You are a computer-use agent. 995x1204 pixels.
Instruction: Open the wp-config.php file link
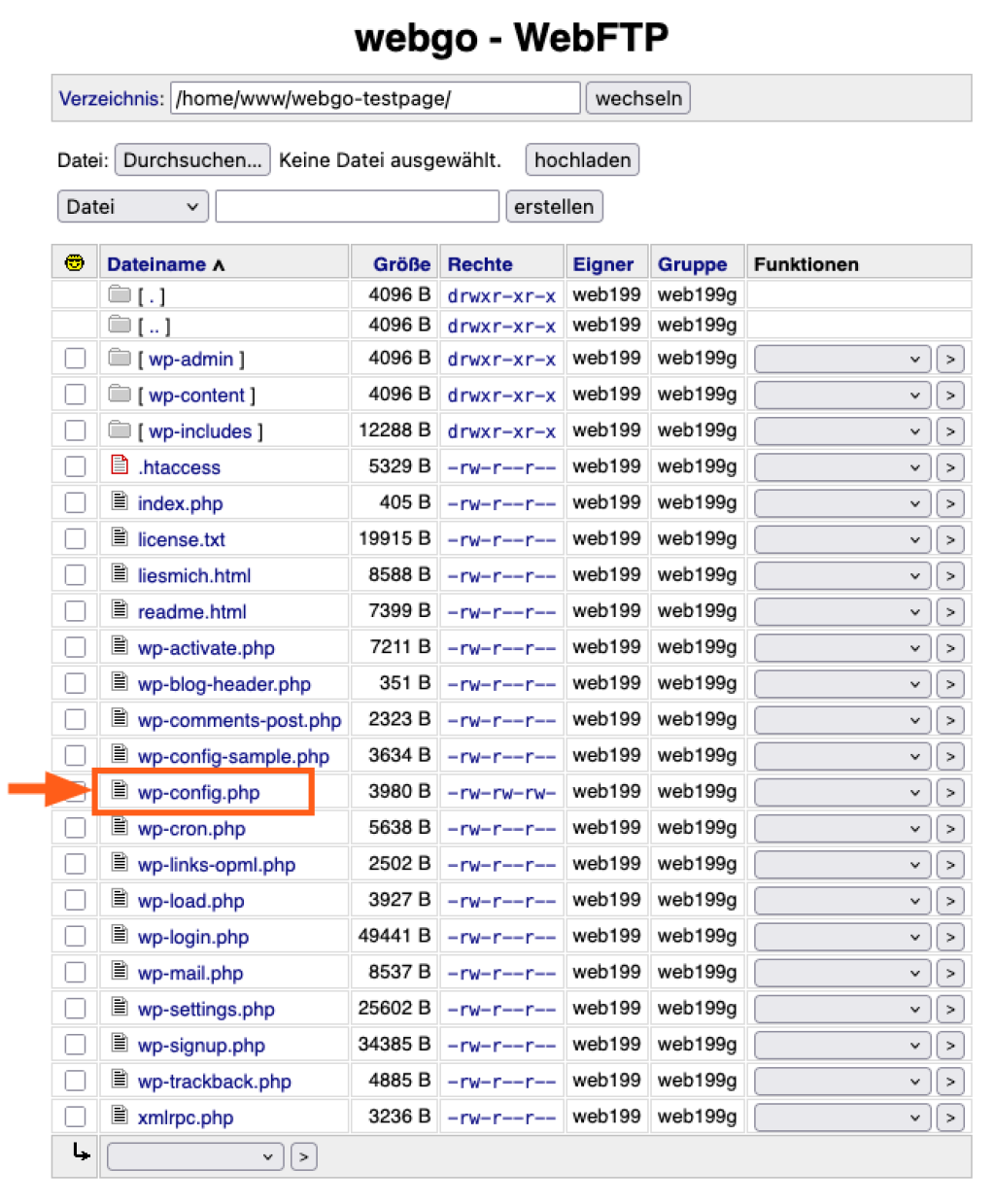tap(198, 792)
